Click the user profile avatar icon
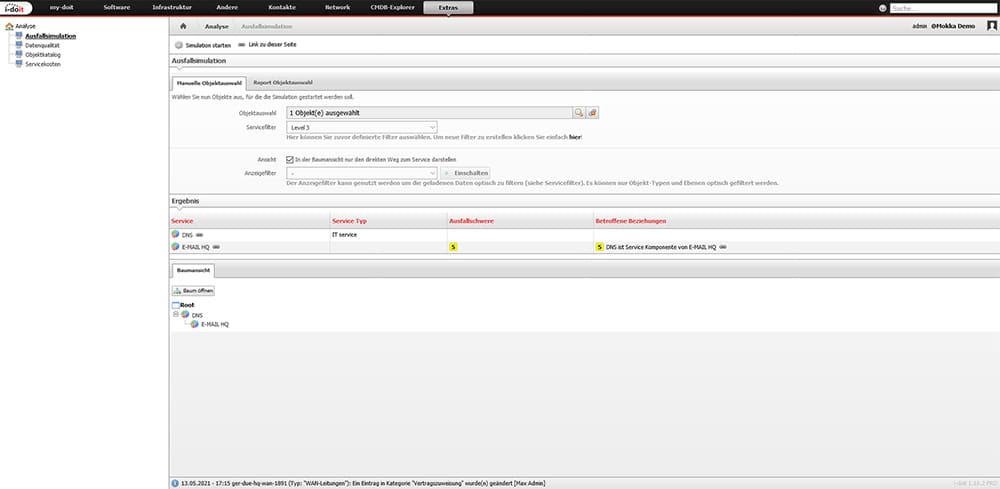This screenshot has height=489, width=1000. click(x=992, y=26)
